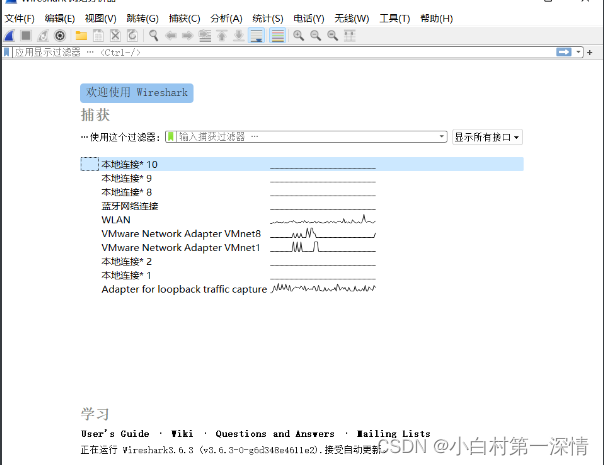
Task: Open the Questions and Answers link
Action: point(275,433)
